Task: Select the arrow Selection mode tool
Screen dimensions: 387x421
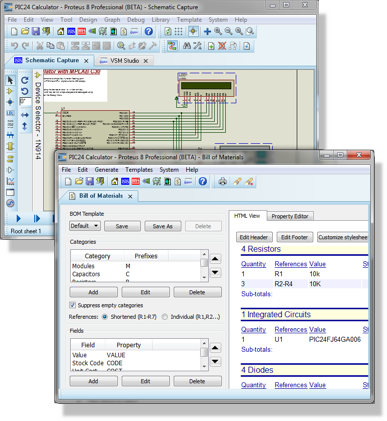Action: coord(10,80)
